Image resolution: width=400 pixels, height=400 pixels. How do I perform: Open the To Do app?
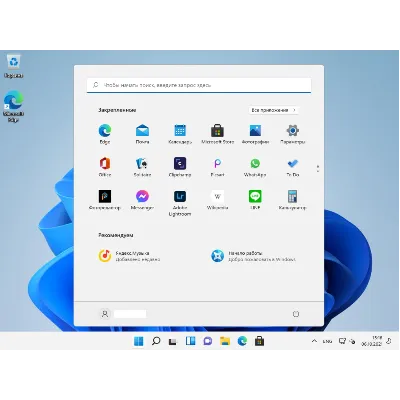click(x=293, y=167)
